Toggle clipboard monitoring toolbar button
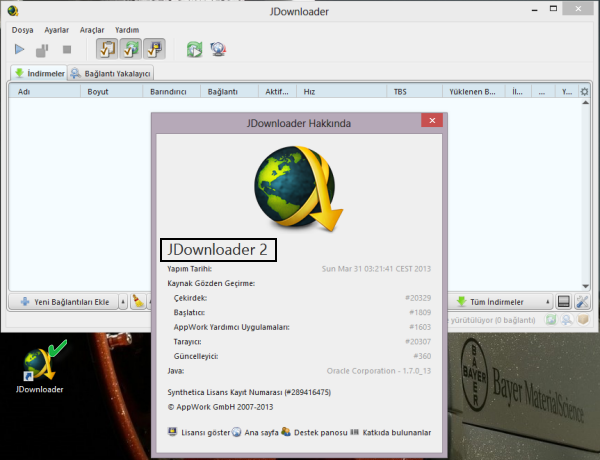 [x=107, y=49]
